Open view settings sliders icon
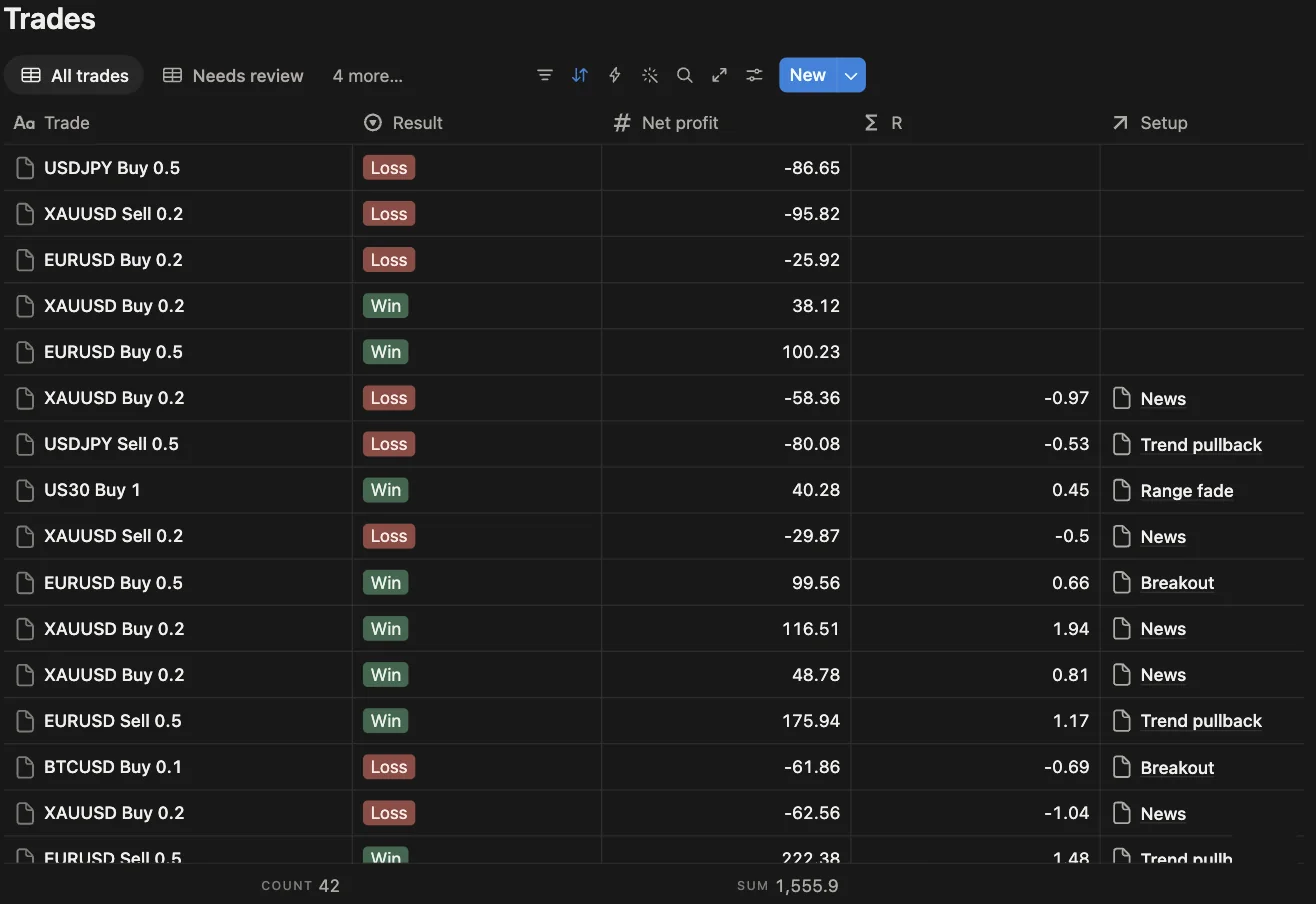This screenshot has width=1316, height=904. pyautogui.click(x=755, y=75)
